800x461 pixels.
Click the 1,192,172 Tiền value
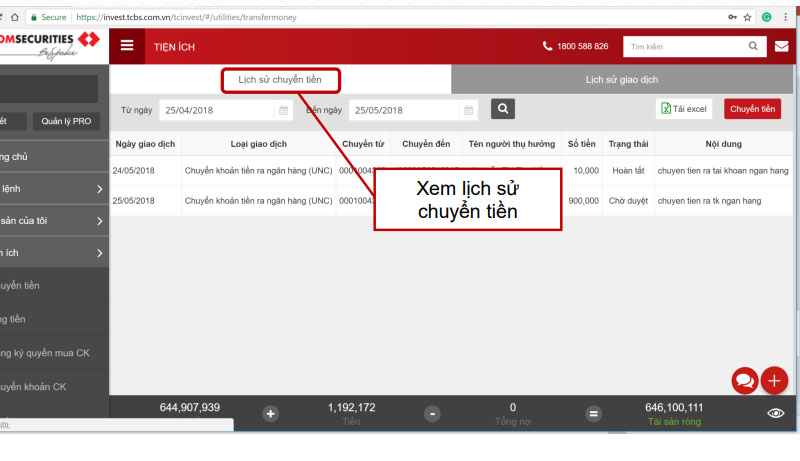coord(352,407)
